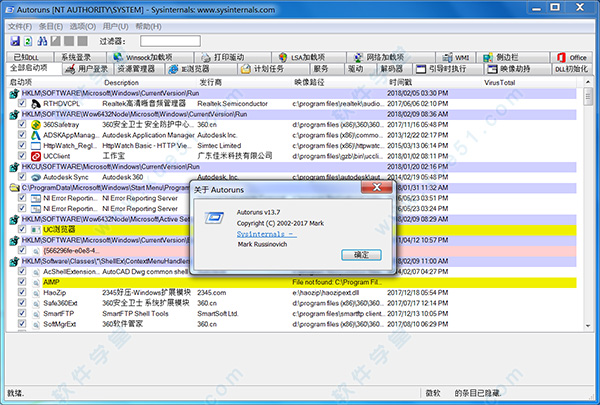The image size is (600, 405).
Task: Click the 360Safetray entry icon
Action: coord(36,125)
